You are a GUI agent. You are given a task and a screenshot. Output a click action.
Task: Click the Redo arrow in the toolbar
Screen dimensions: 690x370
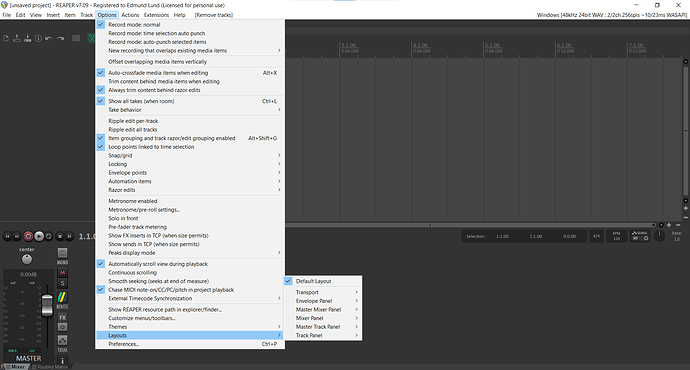(x=60, y=38)
